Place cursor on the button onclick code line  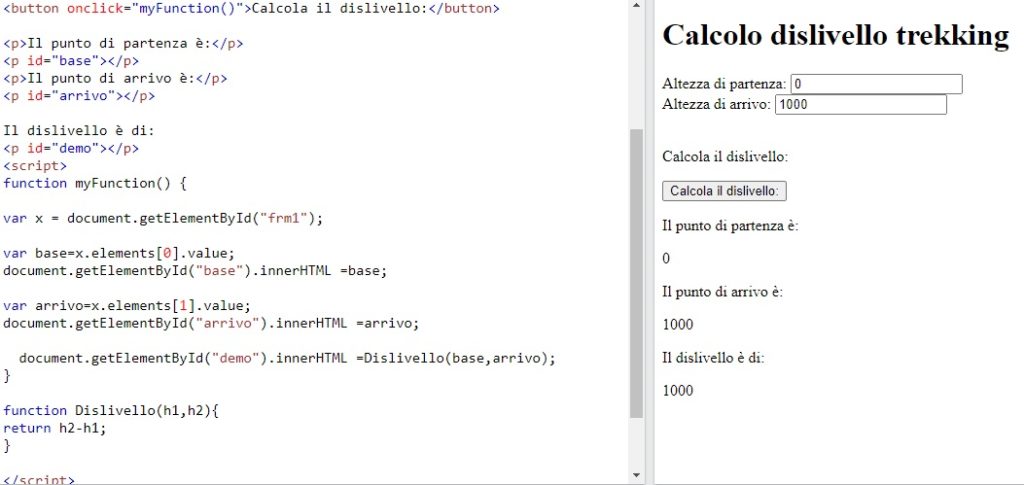[251, 8]
